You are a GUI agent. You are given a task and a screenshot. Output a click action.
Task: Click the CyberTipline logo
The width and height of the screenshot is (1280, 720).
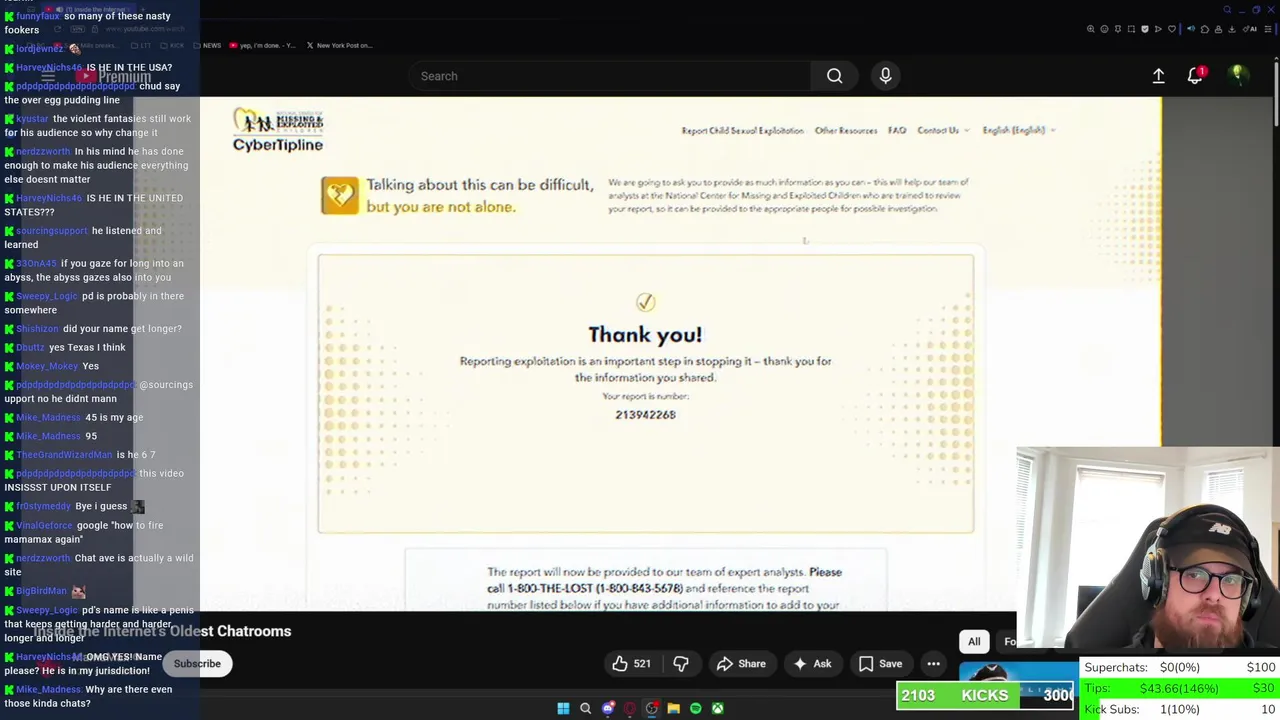point(278,130)
